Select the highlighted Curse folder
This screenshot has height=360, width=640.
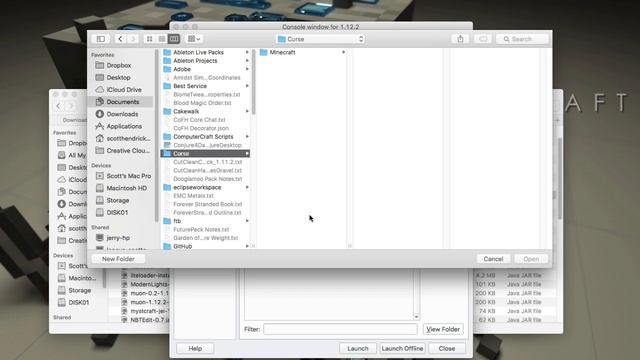click(x=205, y=153)
